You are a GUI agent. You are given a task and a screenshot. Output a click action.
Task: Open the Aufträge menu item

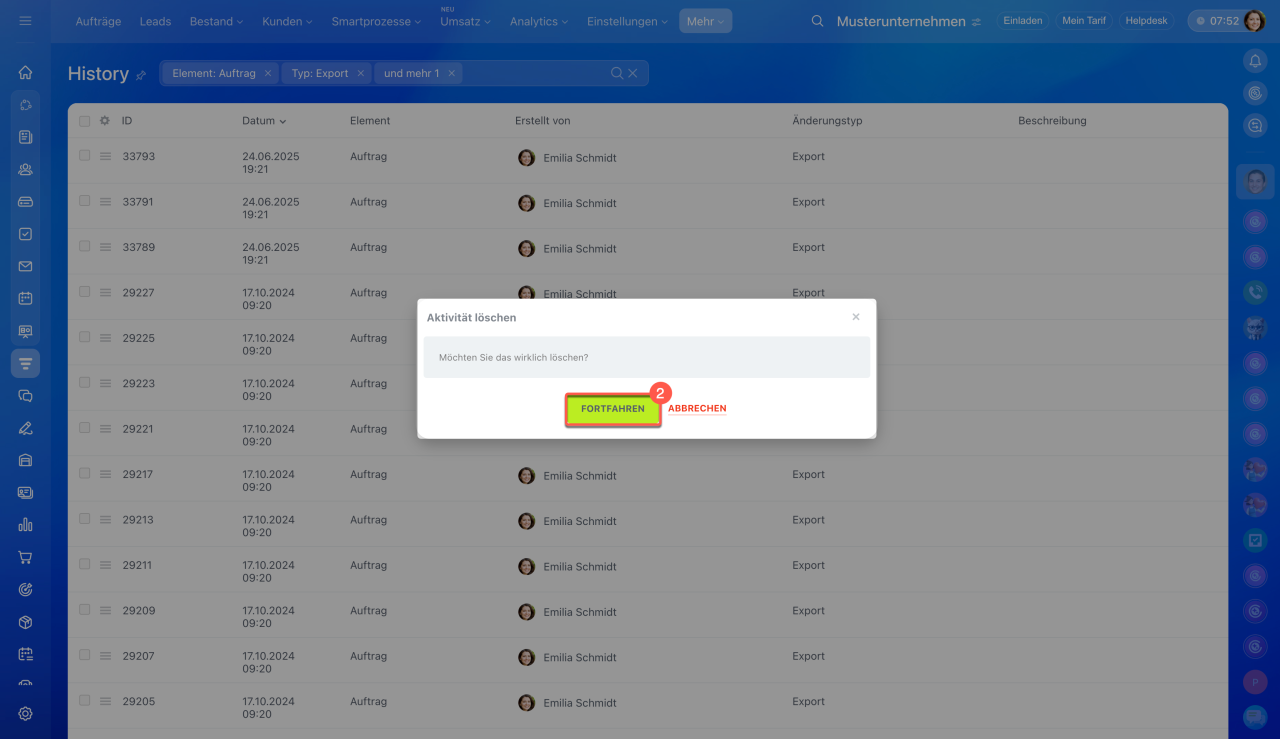coord(99,21)
